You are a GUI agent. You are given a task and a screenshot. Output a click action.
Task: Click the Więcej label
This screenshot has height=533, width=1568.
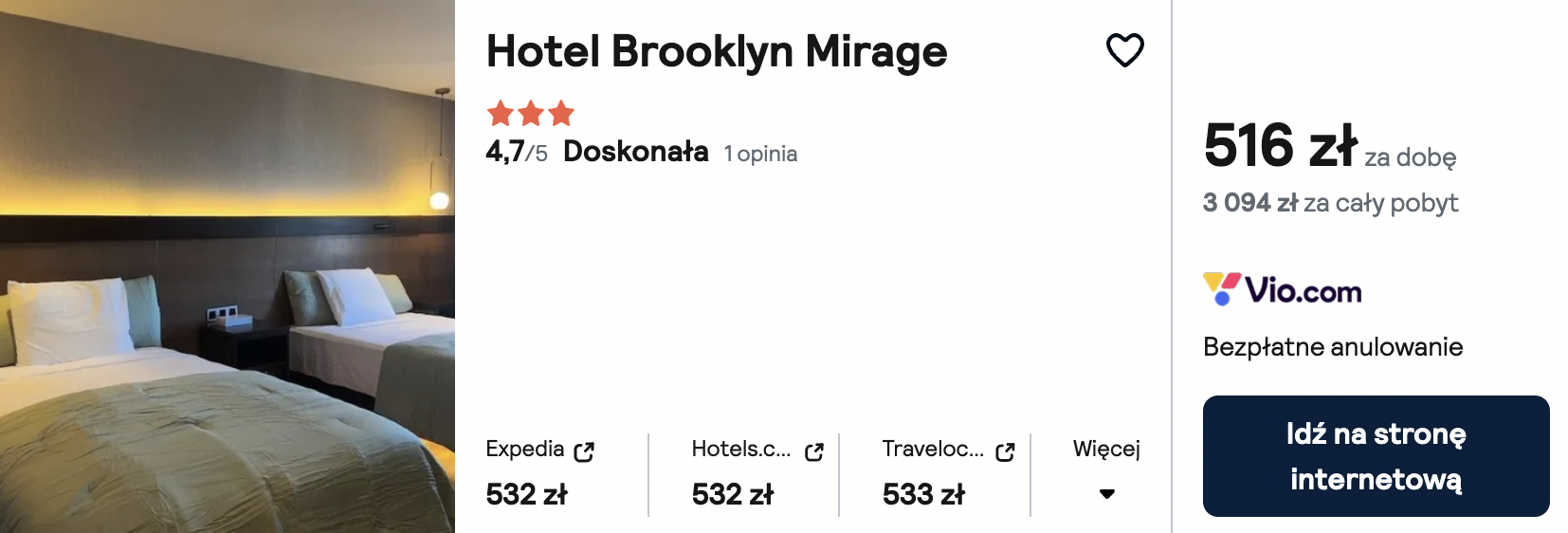pyautogui.click(x=1106, y=449)
